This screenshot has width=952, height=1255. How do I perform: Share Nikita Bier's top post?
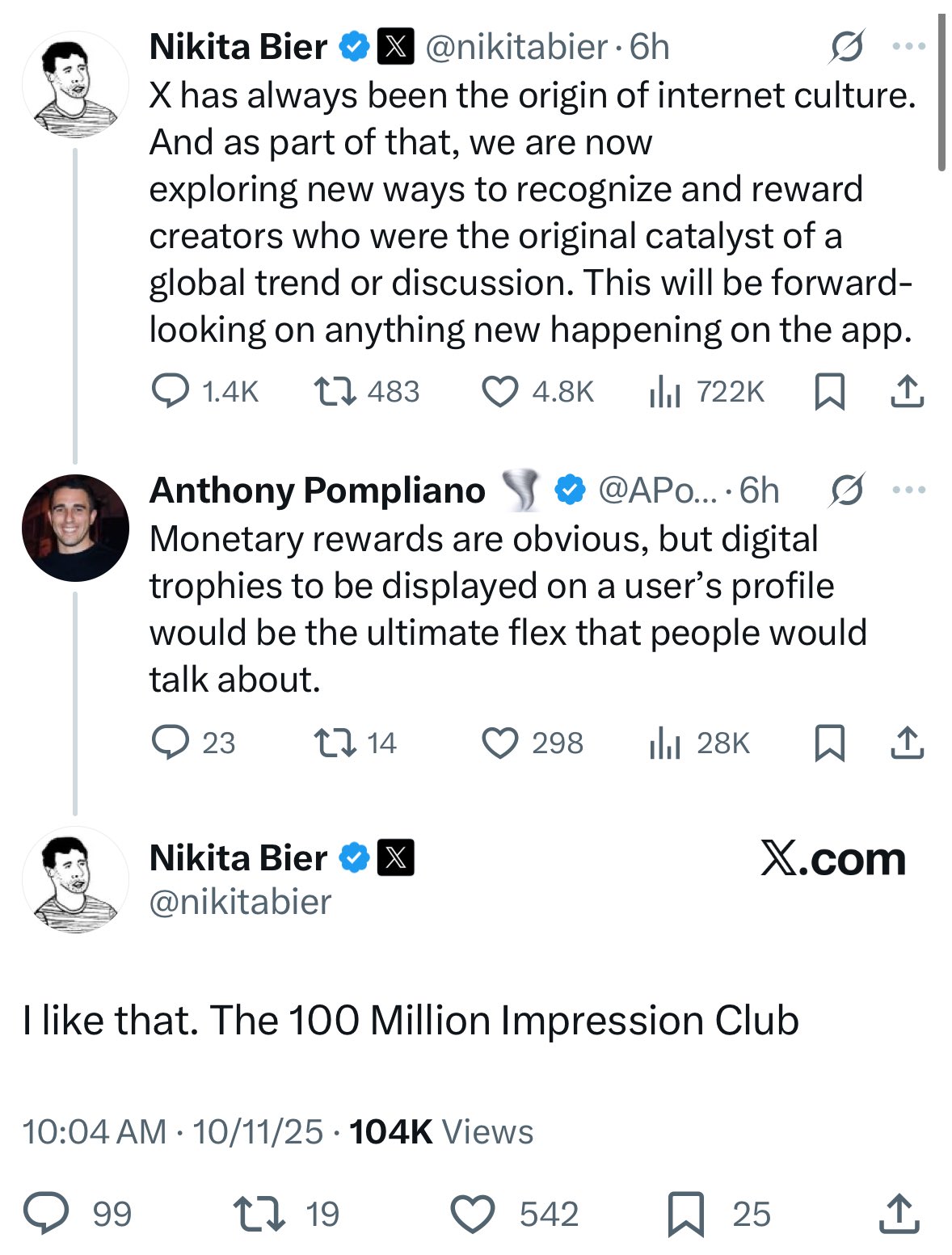point(907,392)
